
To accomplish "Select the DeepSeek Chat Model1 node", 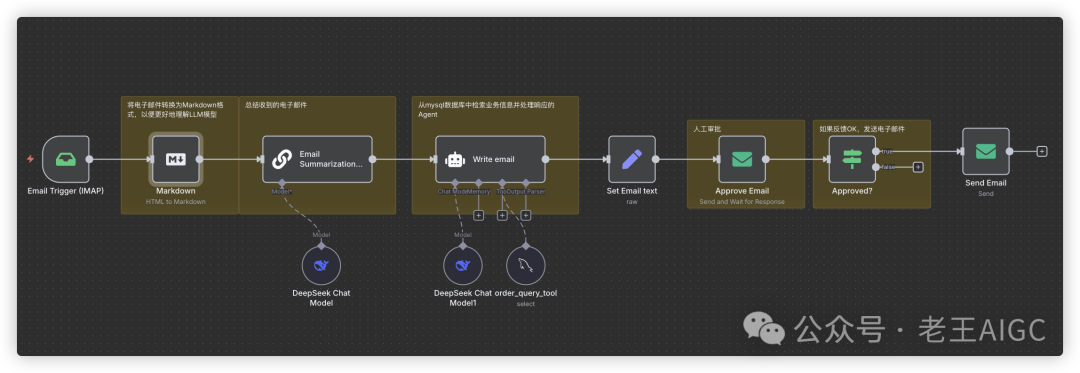I will click(x=463, y=266).
